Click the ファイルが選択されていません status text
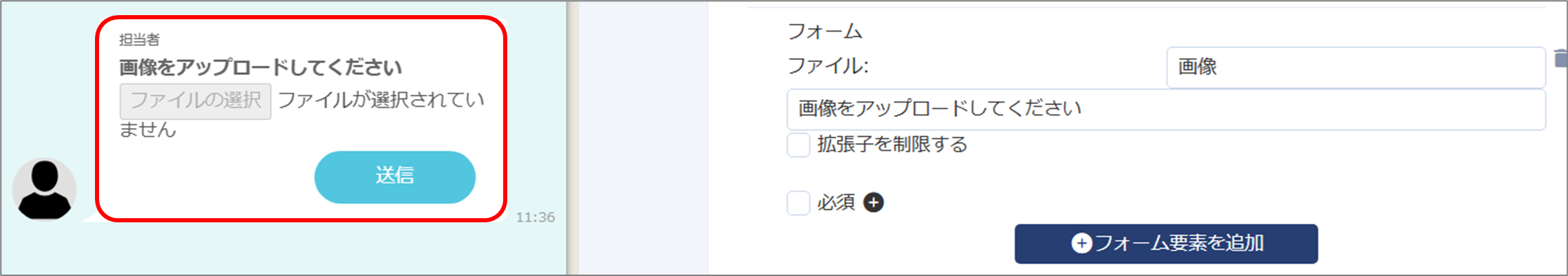Viewport: 1568px width, 276px height. click(x=301, y=114)
